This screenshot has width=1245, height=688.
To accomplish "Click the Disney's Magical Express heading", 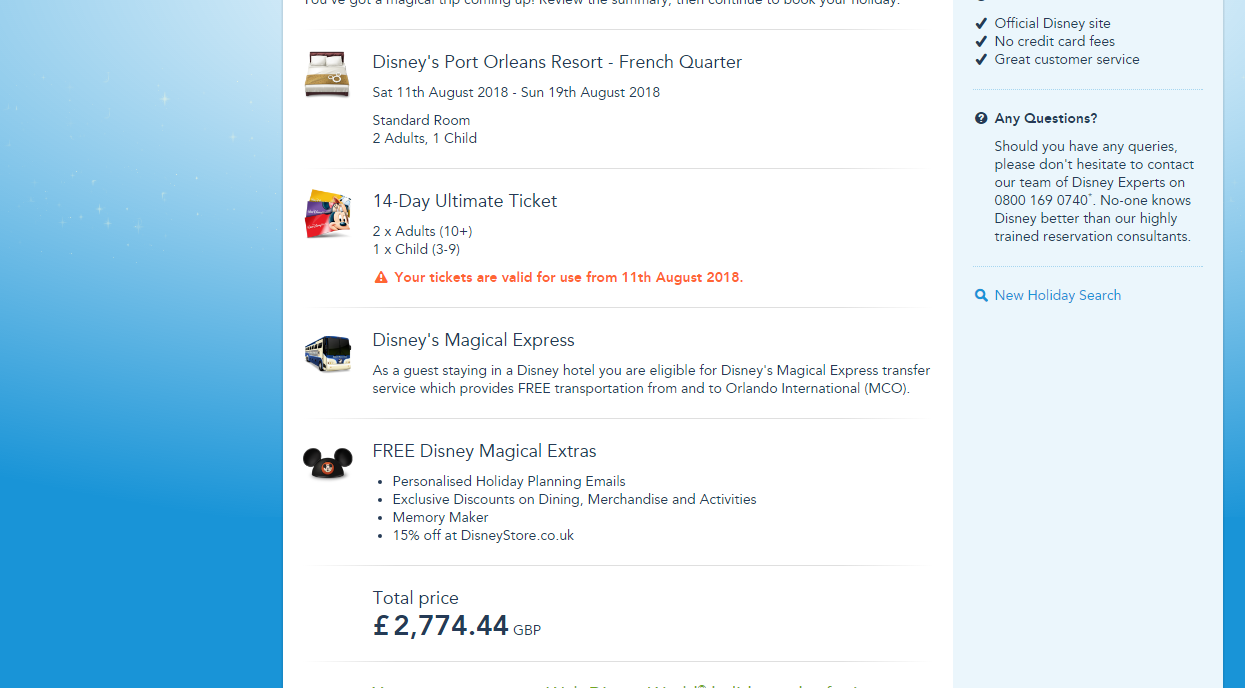I will pyautogui.click(x=473, y=340).
